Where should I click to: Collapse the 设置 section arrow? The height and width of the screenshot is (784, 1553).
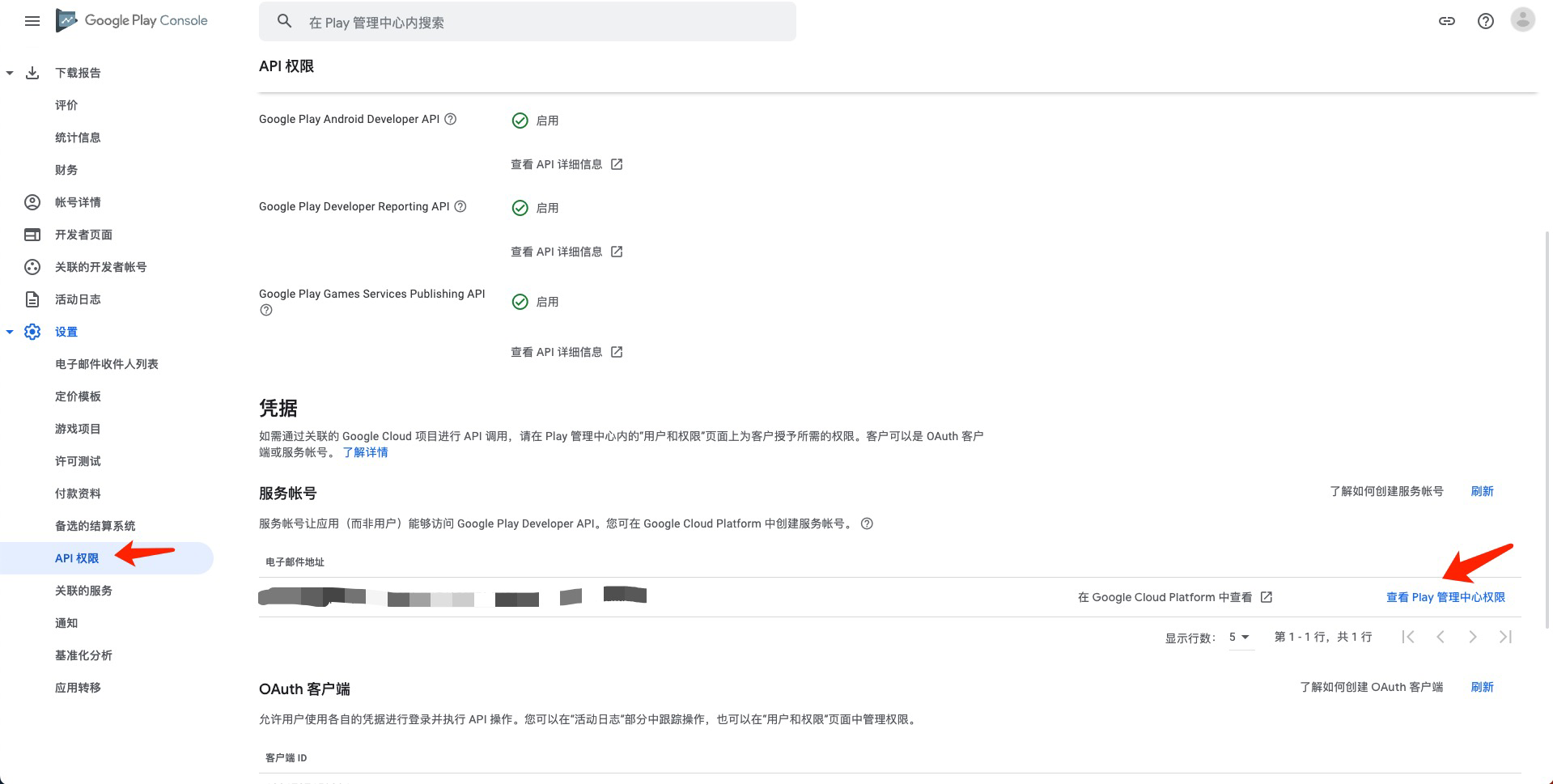click(10, 332)
